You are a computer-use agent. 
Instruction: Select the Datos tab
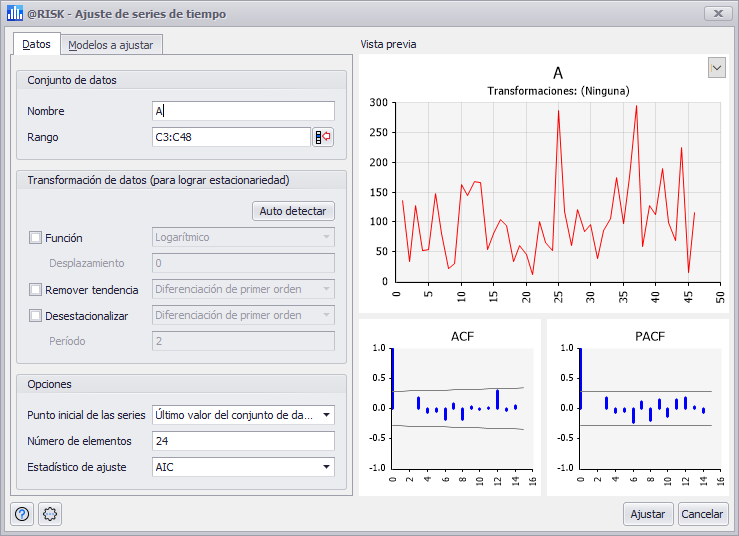pyautogui.click(x=36, y=45)
